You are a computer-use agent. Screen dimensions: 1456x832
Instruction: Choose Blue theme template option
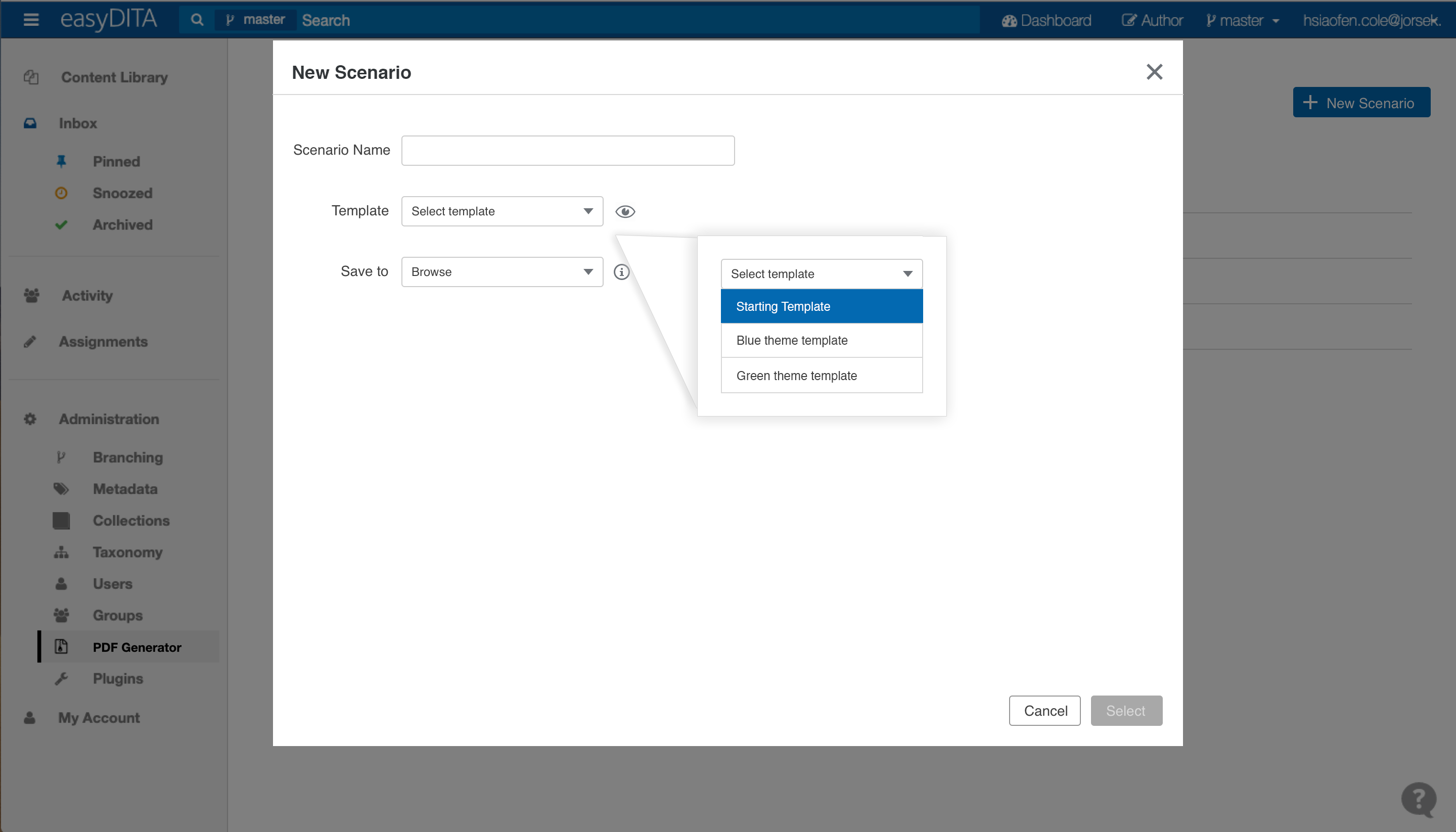[x=822, y=341]
